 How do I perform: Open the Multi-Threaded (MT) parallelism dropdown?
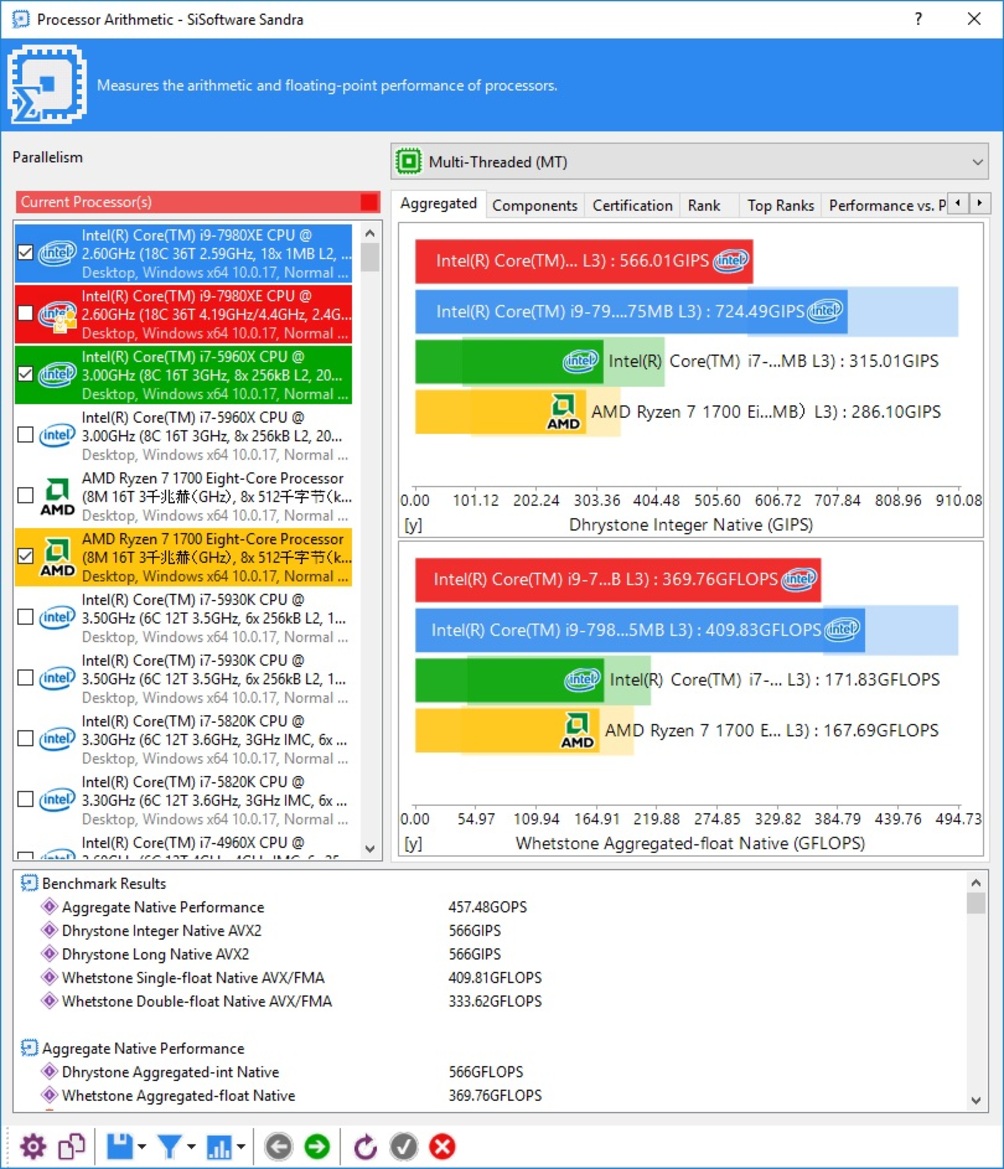coord(689,162)
